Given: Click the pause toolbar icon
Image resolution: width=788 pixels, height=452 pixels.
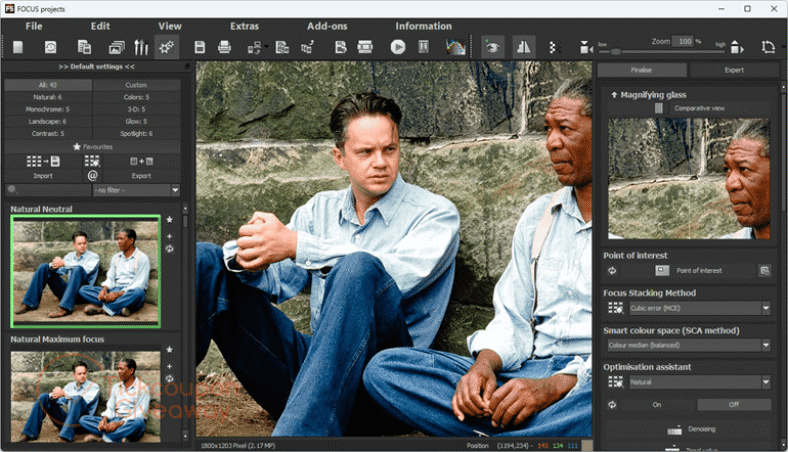Looking at the screenshot, I should click(x=424, y=47).
